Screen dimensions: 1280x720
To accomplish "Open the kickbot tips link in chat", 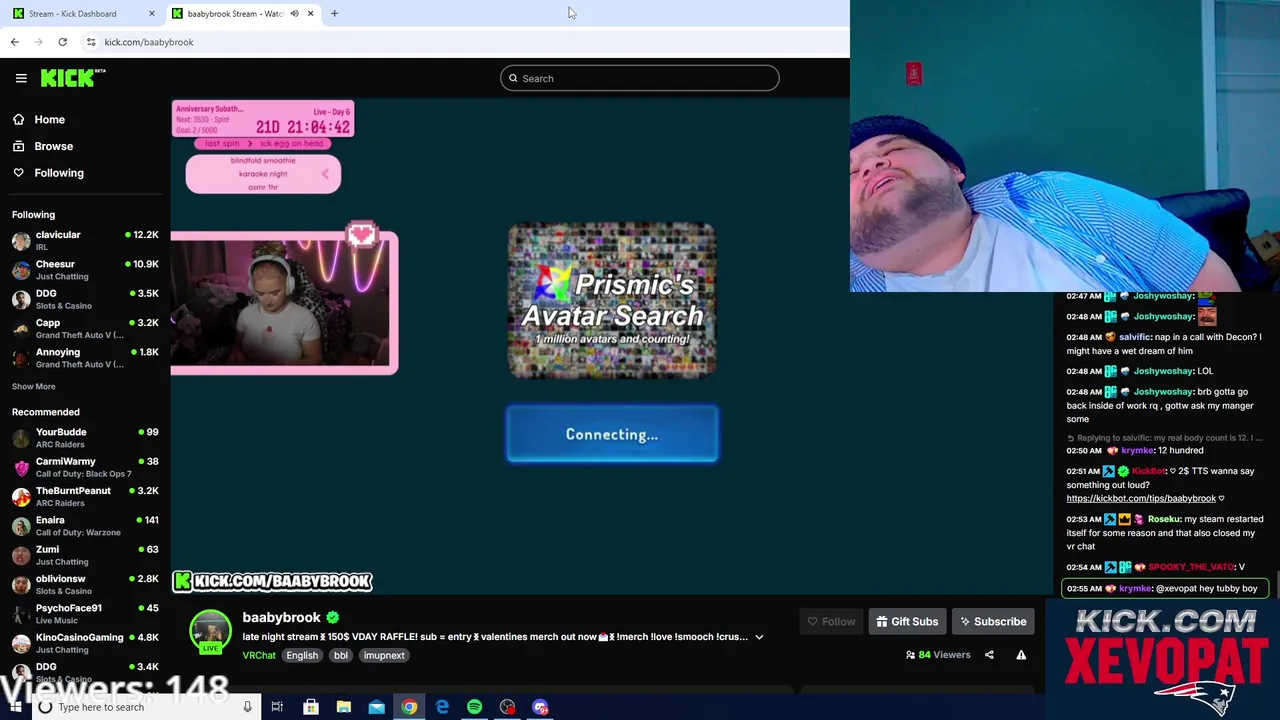I will (x=1141, y=498).
